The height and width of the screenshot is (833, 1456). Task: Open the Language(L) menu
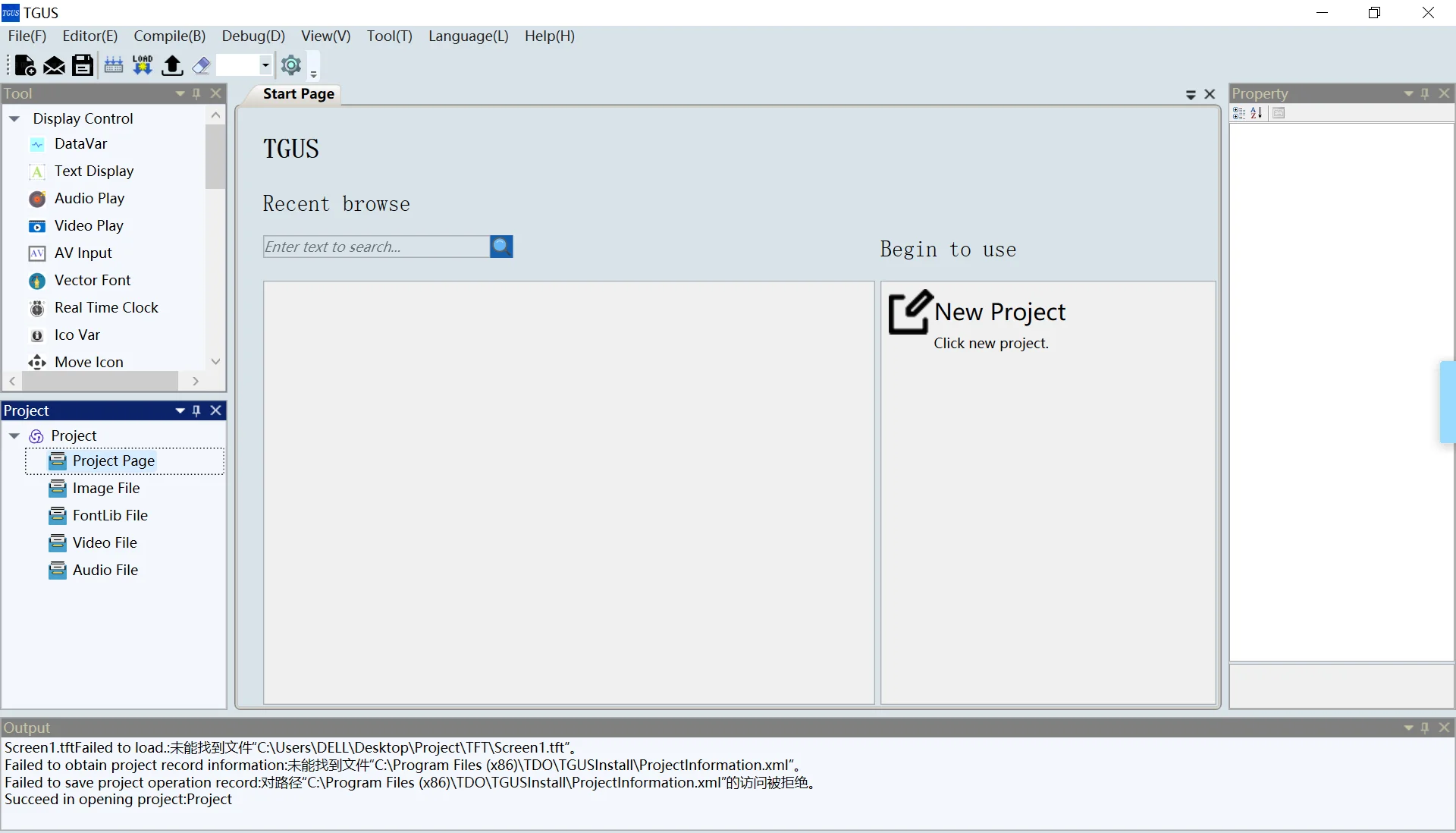[468, 36]
